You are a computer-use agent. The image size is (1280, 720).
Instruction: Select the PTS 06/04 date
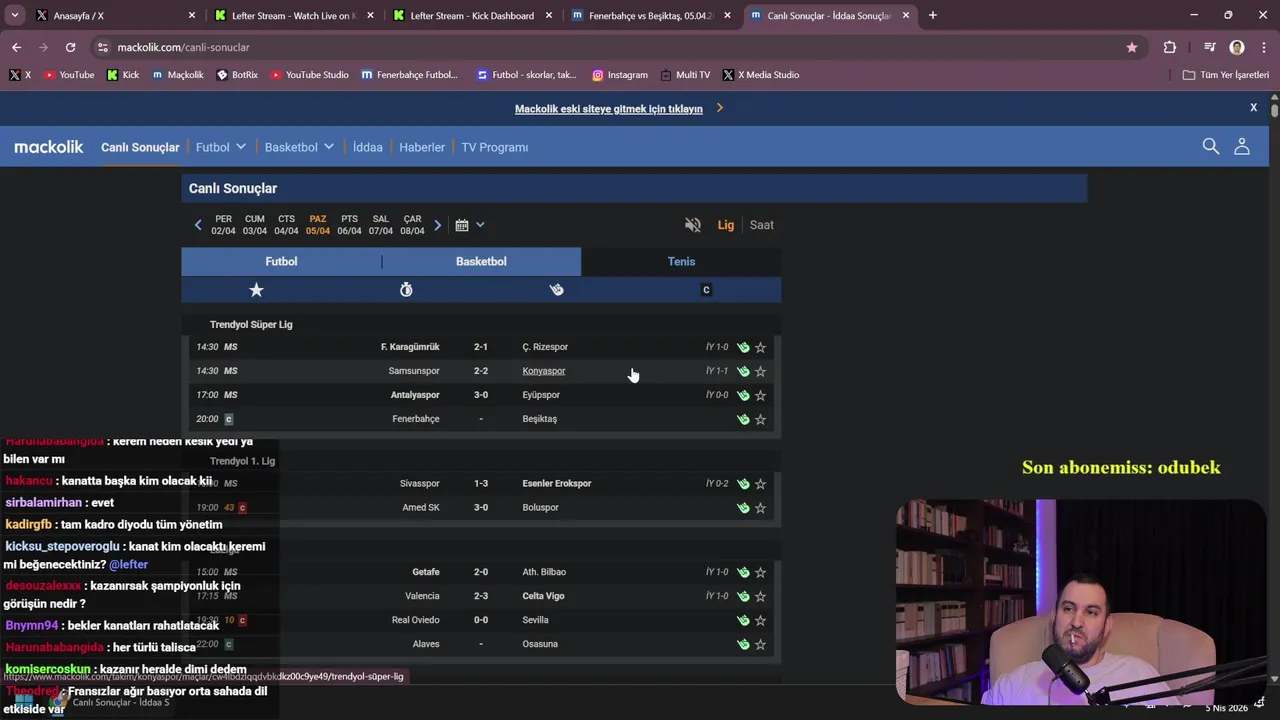(349, 225)
